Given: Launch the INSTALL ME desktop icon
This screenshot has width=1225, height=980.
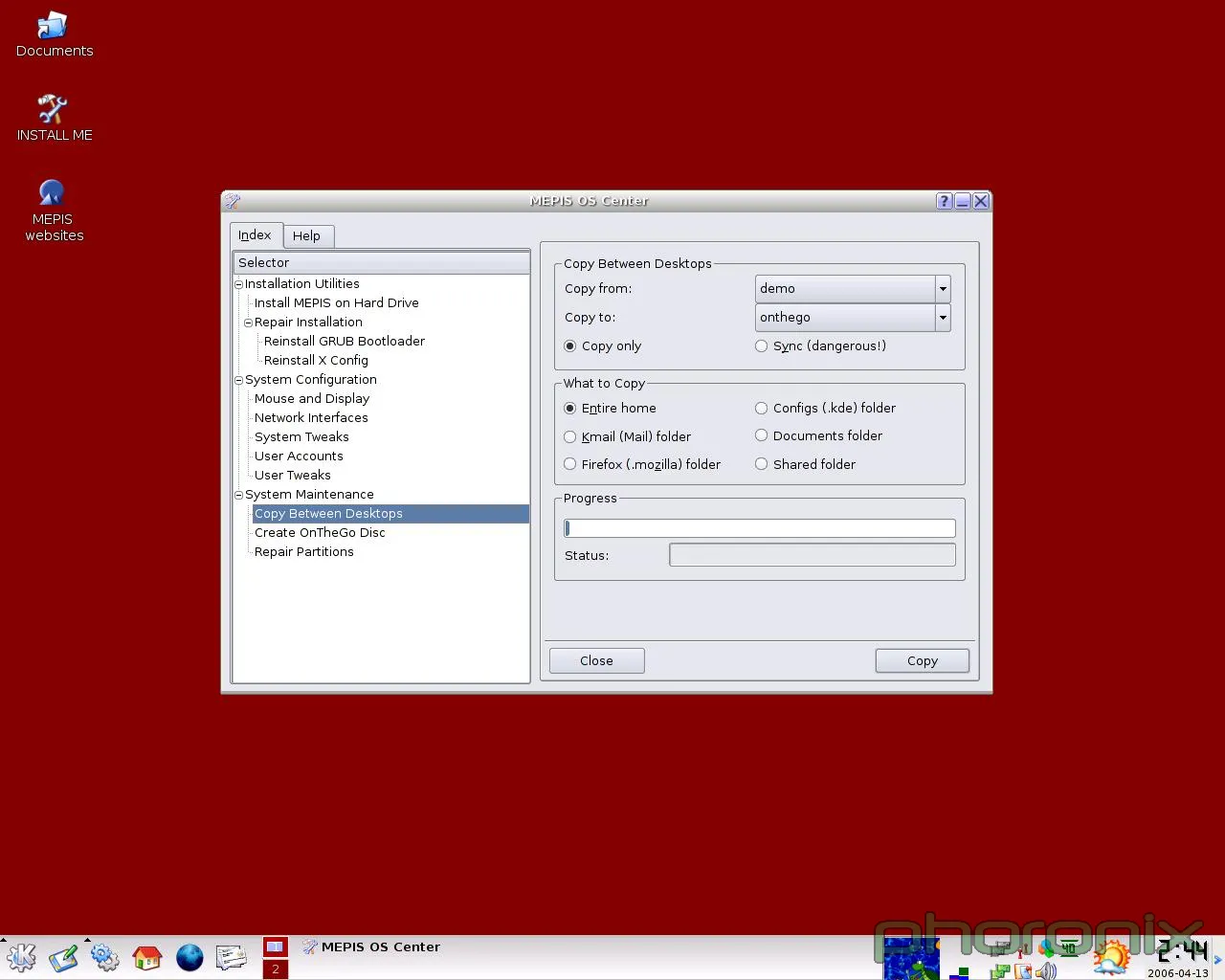Looking at the screenshot, I should pos(54,119).
